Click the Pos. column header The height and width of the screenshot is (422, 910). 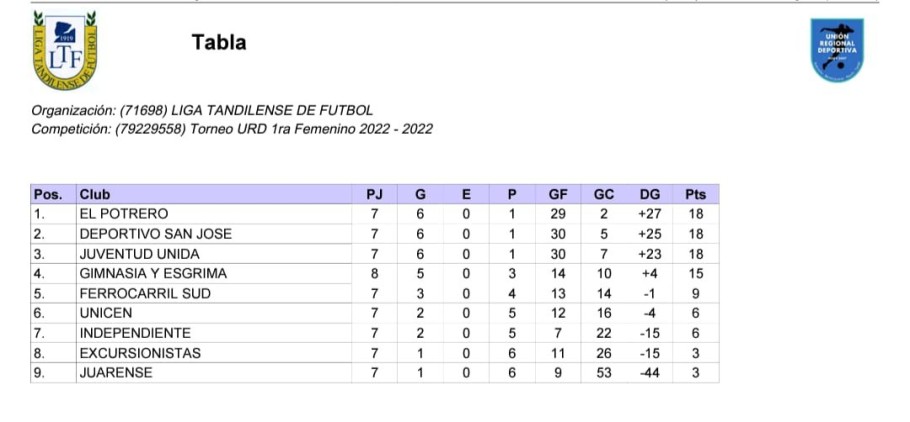[53, 194]
